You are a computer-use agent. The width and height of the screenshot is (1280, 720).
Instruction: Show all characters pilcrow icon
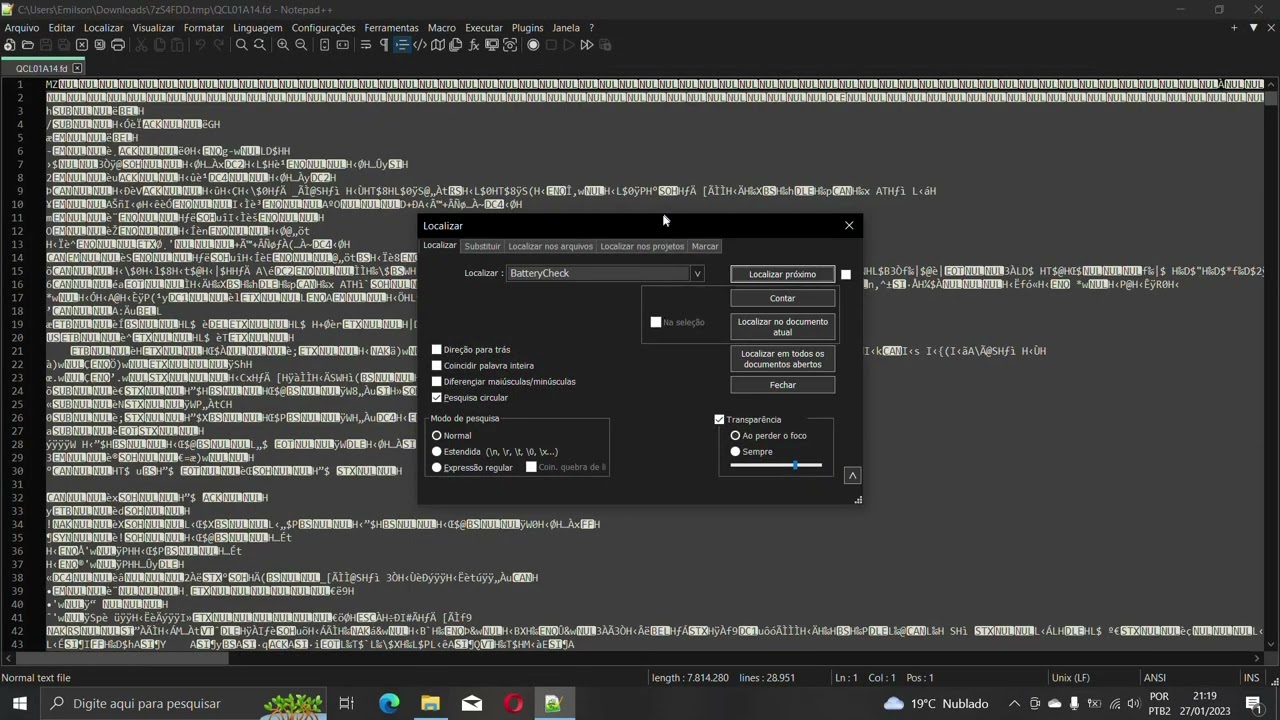[x=384, y=45]
